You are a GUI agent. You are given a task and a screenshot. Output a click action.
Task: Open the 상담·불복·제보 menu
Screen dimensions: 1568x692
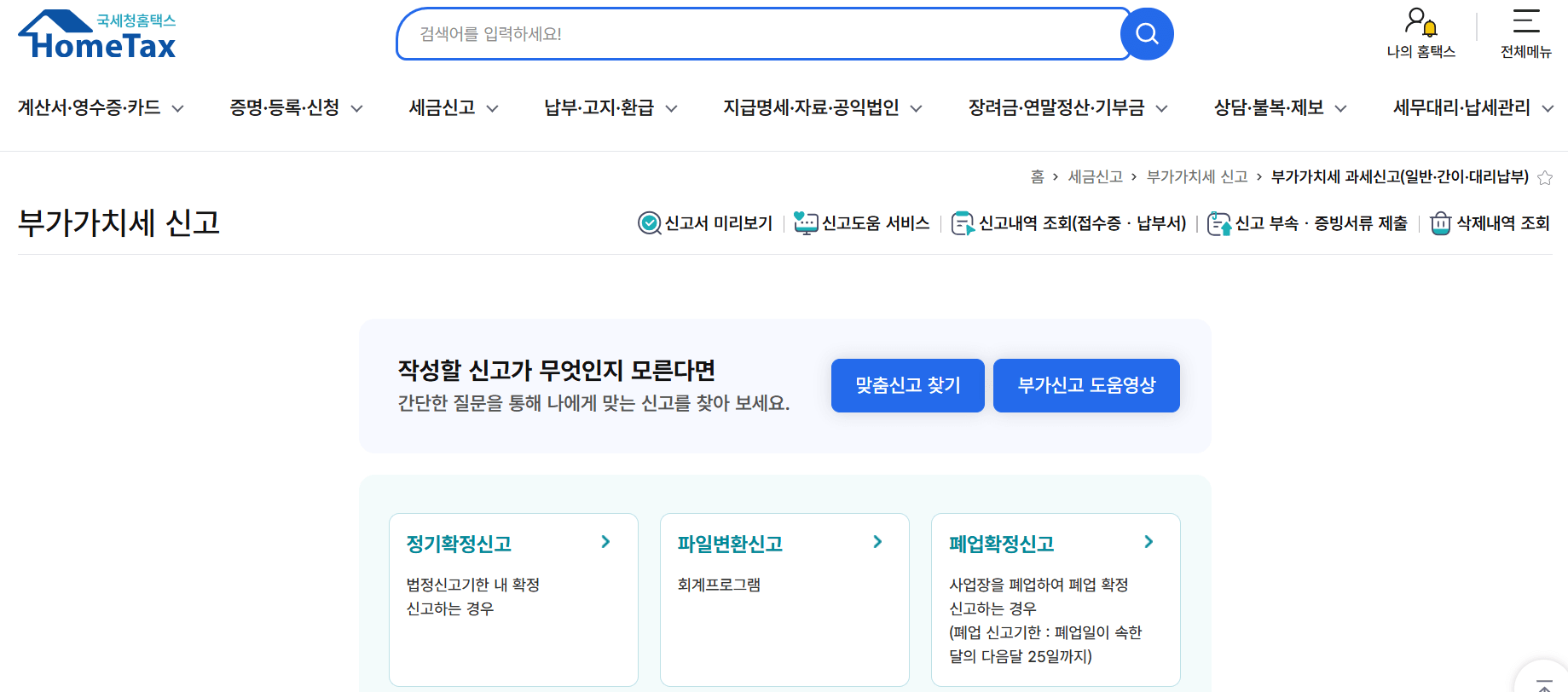coord(1269,107)
